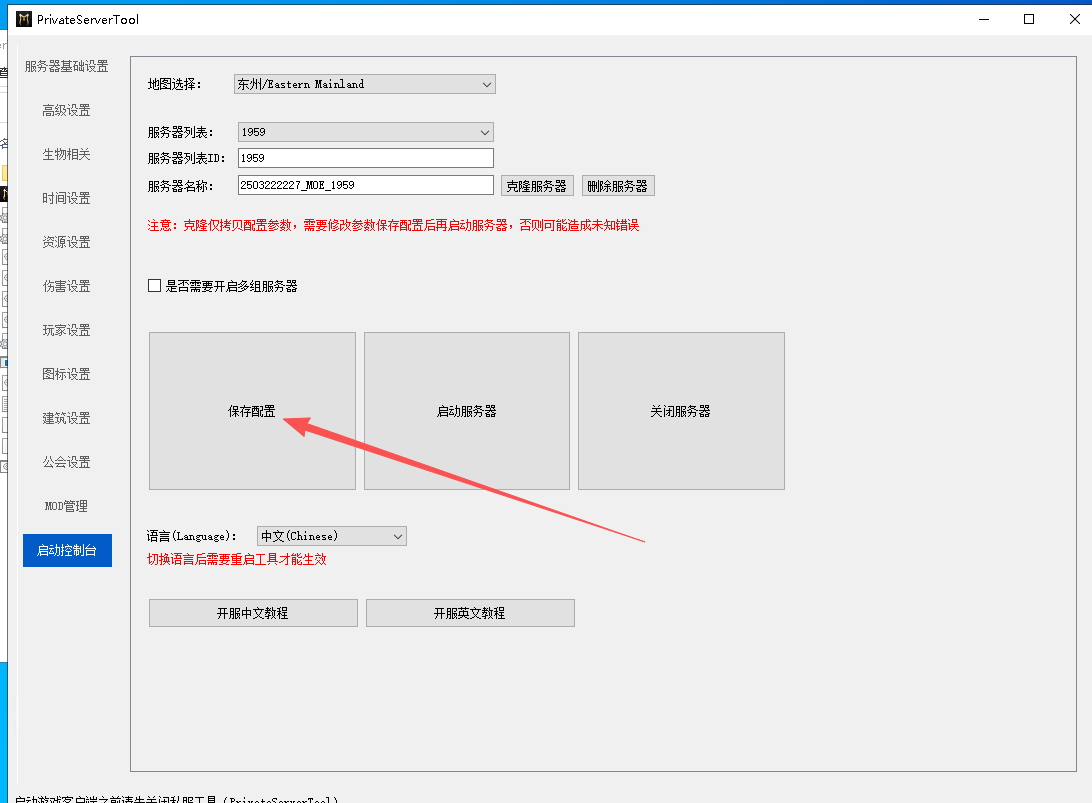Click the 保存配置 button
Viewport: 1092px width, 803px height.
252,411
